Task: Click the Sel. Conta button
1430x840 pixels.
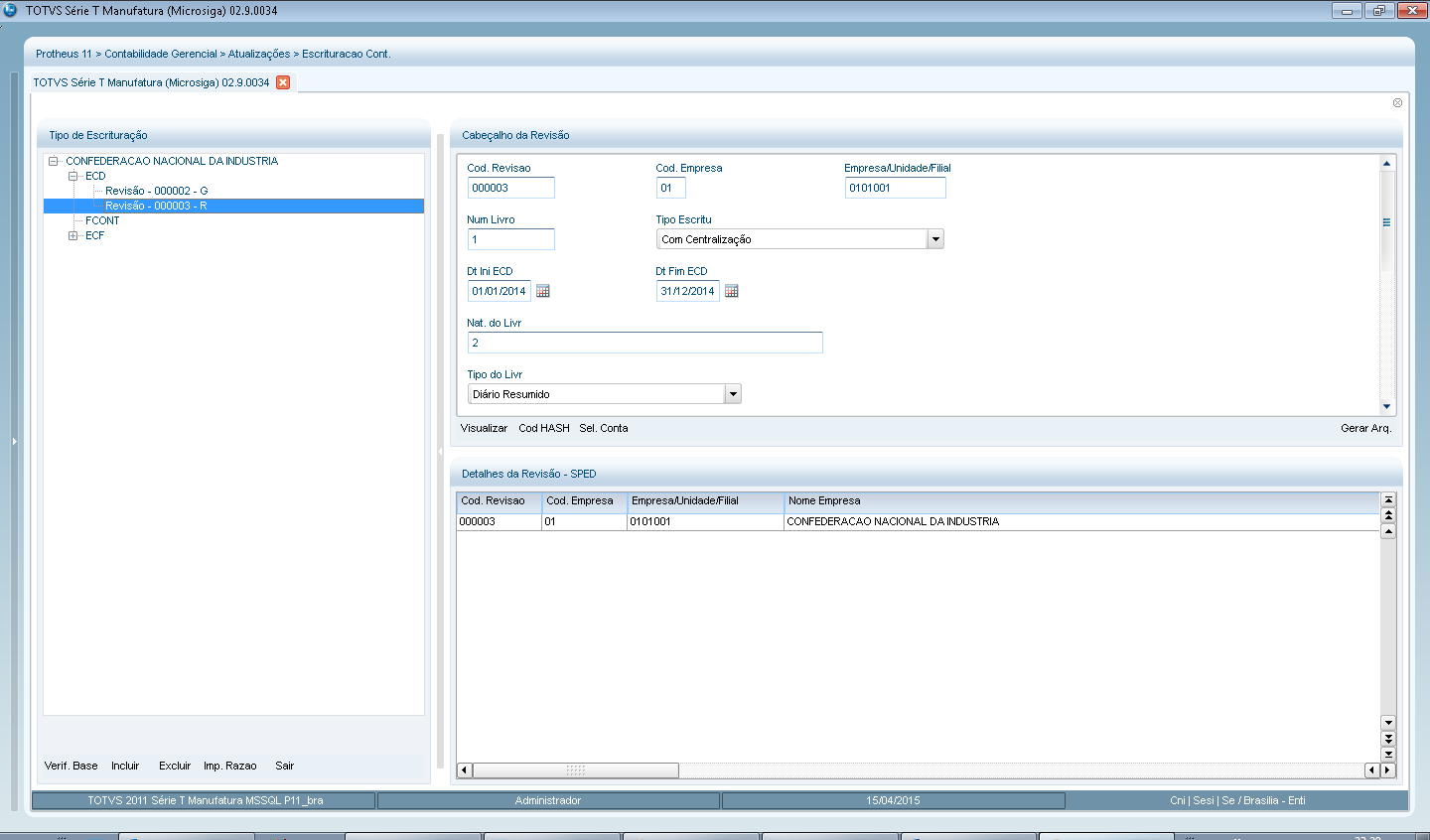Action: tap(604, 428)
